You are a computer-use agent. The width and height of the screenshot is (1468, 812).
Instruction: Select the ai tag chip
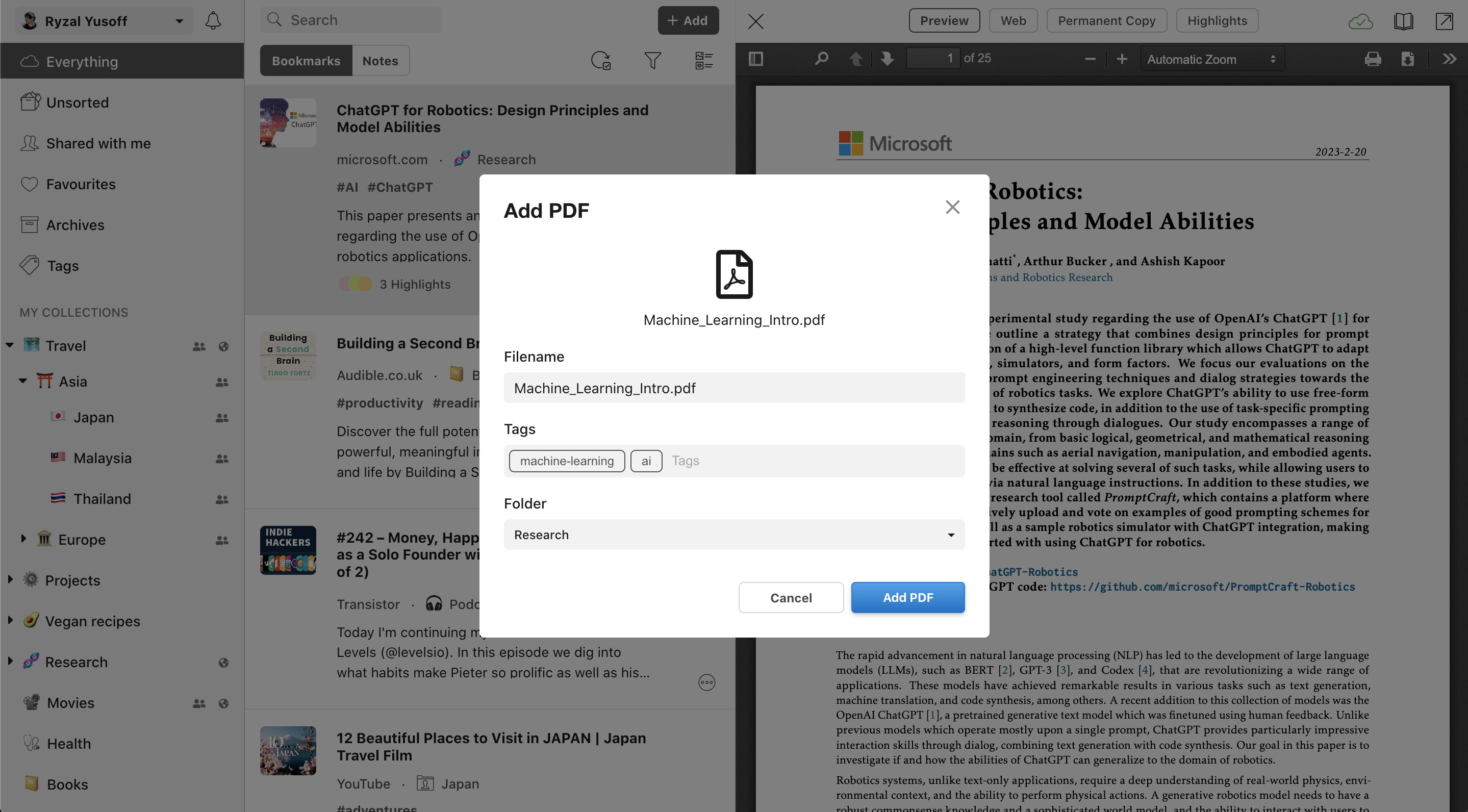coord(646,461)
